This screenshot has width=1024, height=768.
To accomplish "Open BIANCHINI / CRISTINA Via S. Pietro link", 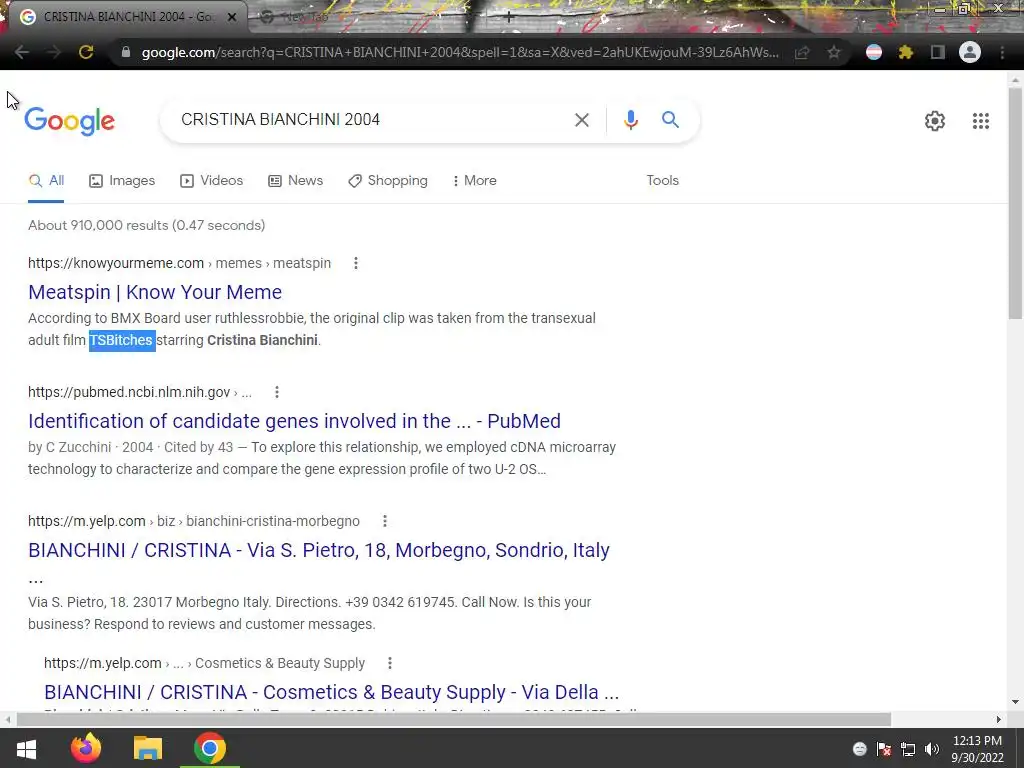I will tap(319, 551).
